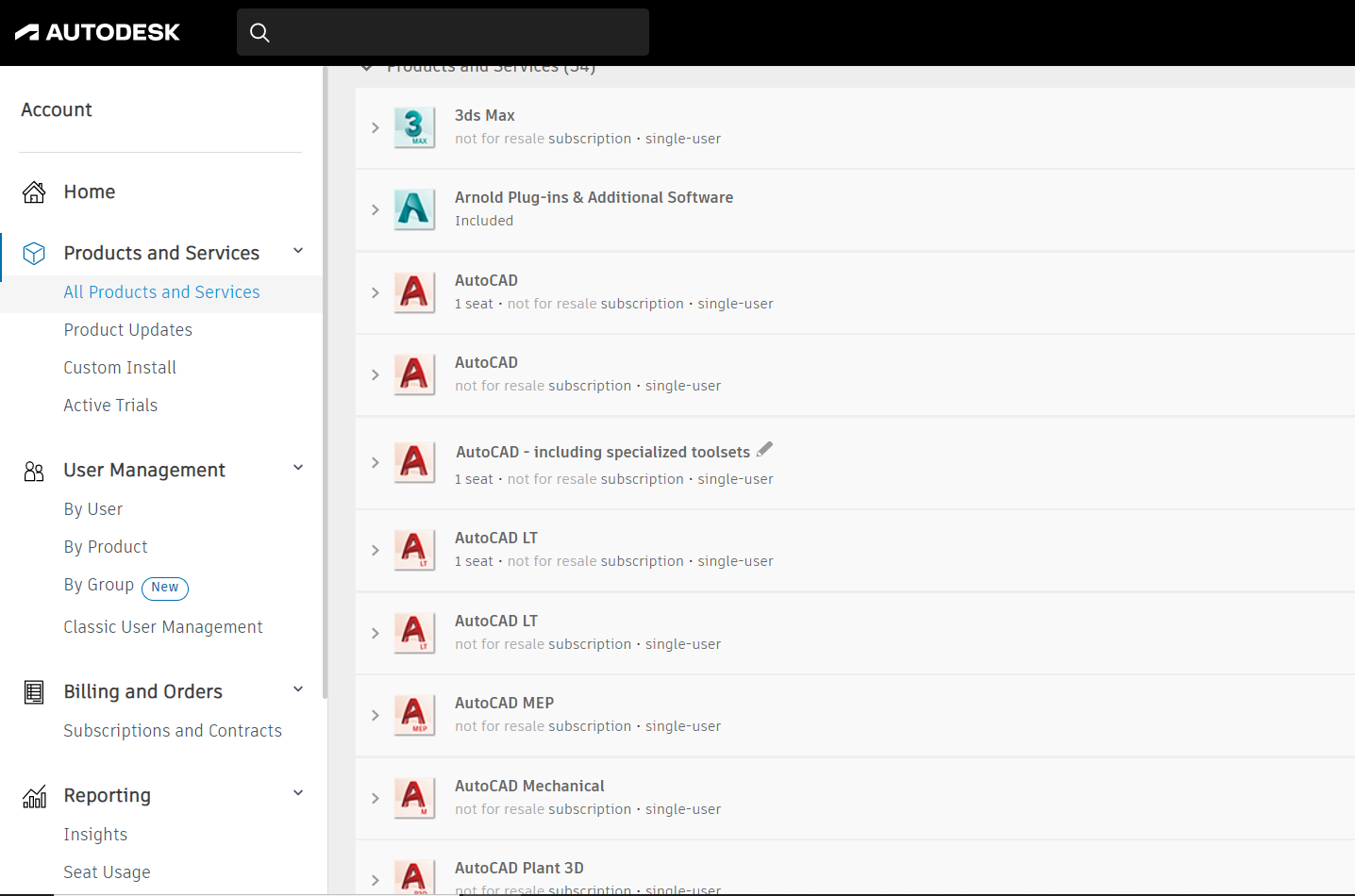
Task: Click the Billing and Orders heading text
Action: pyautogui.click(x=143, y=692)
